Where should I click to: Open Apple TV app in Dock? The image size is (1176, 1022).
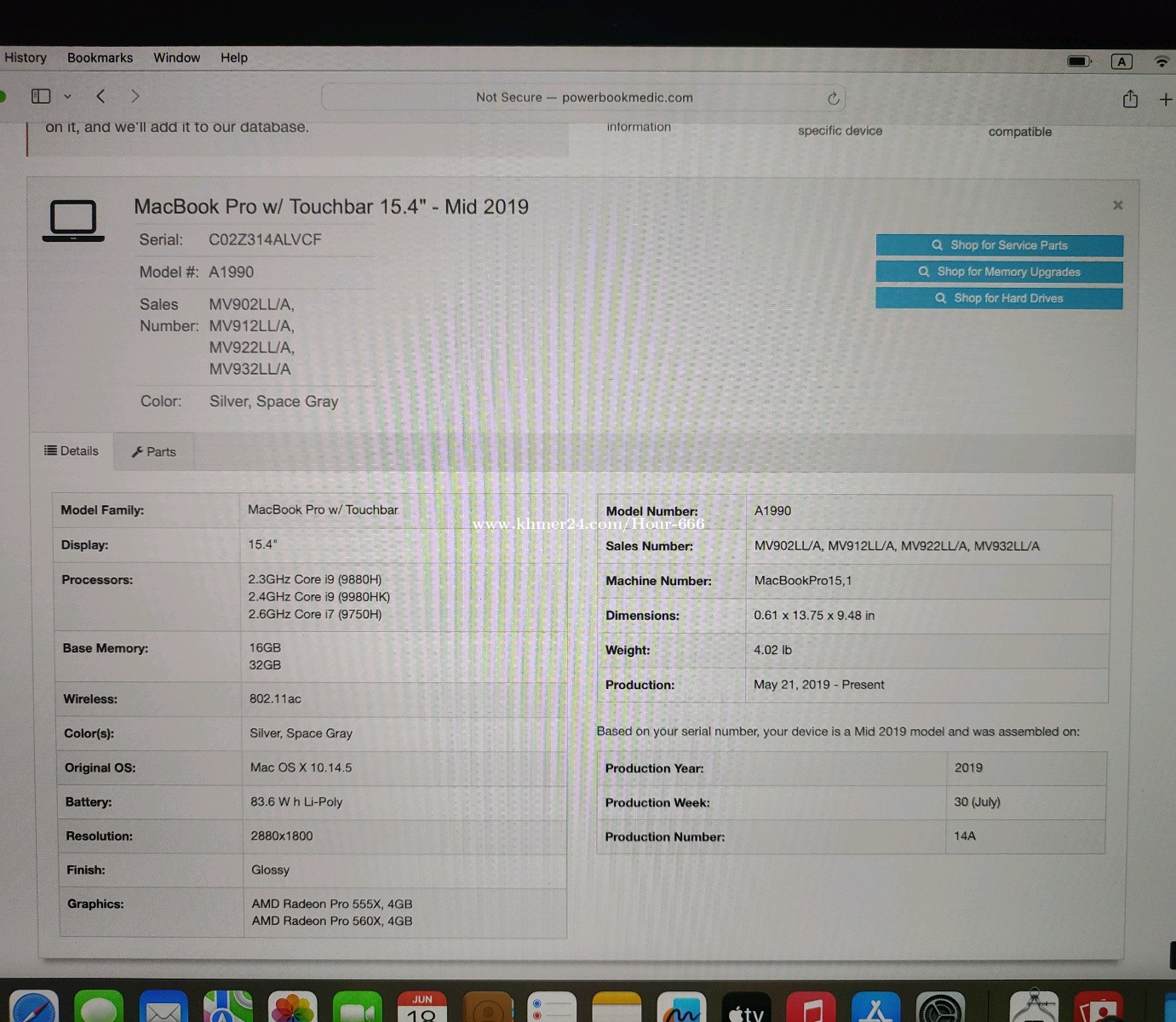746,1007
